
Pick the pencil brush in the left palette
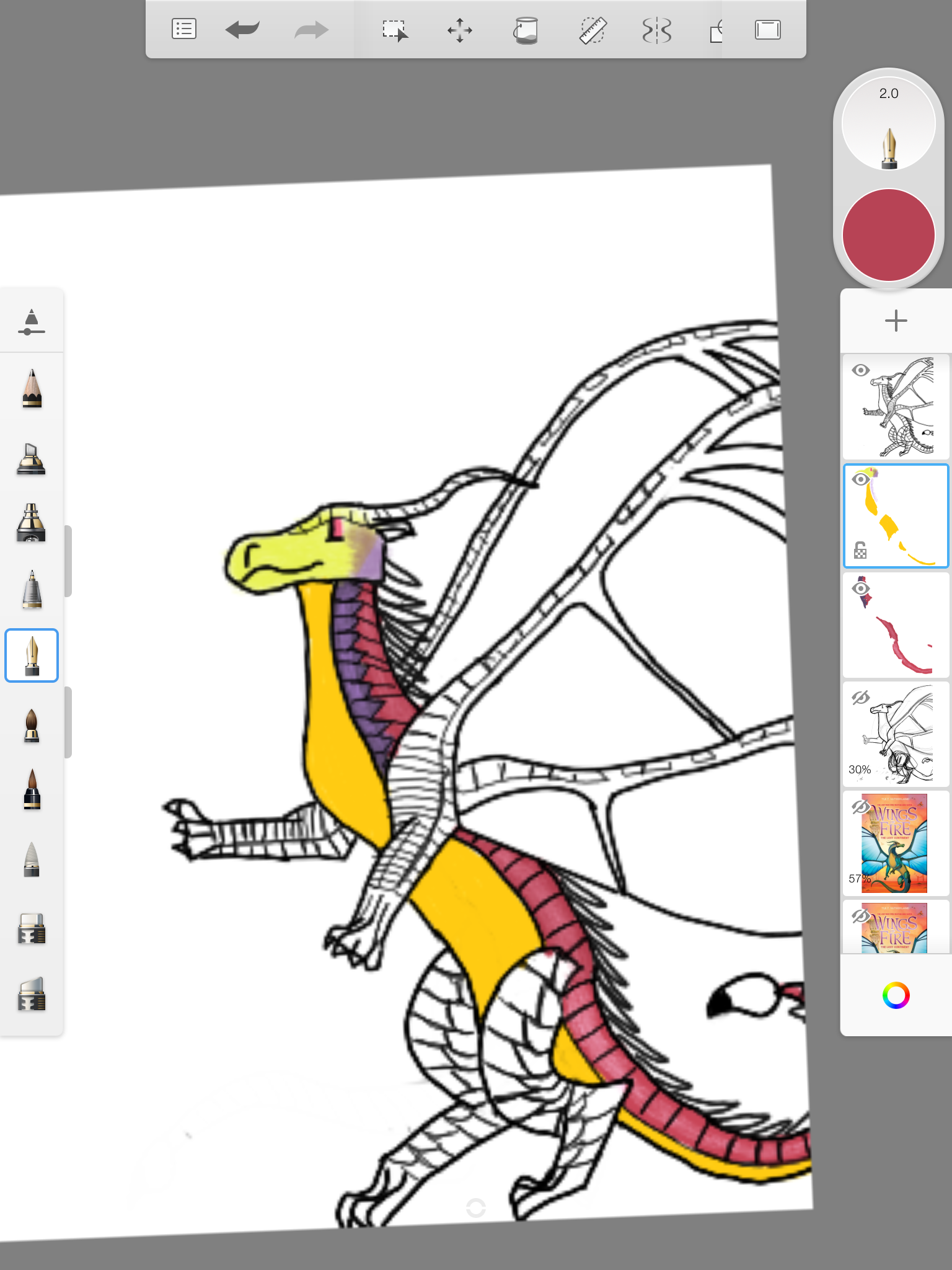tap(32, 389)
